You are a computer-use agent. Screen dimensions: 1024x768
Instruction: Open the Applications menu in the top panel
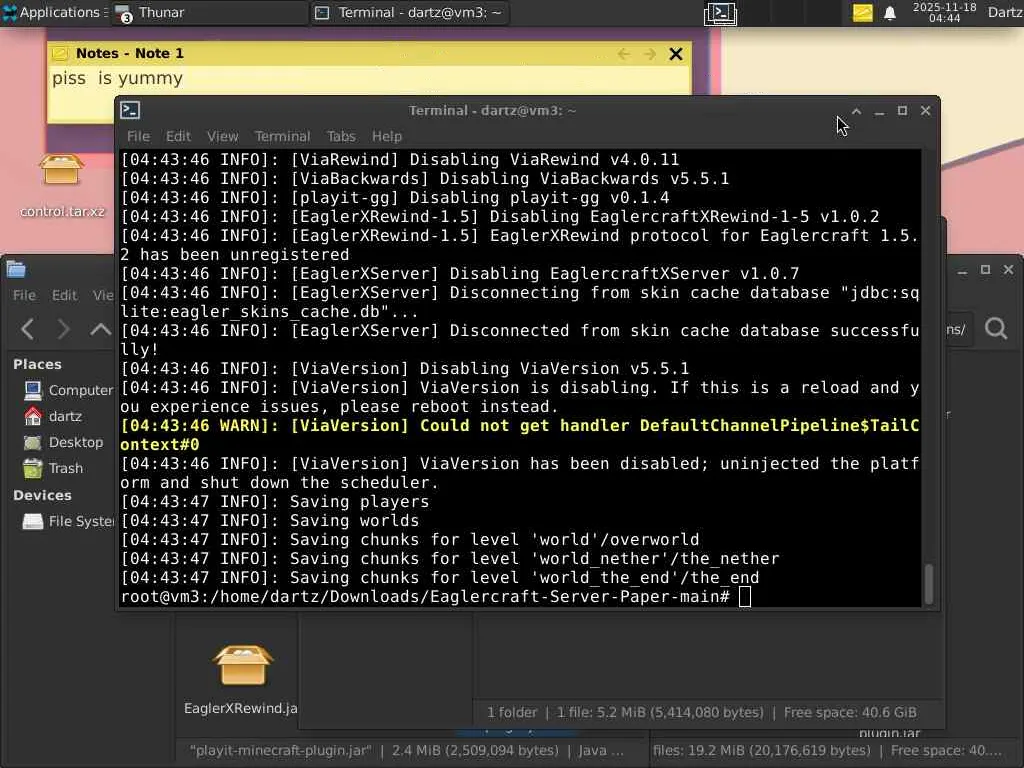[x=55, y=12]
